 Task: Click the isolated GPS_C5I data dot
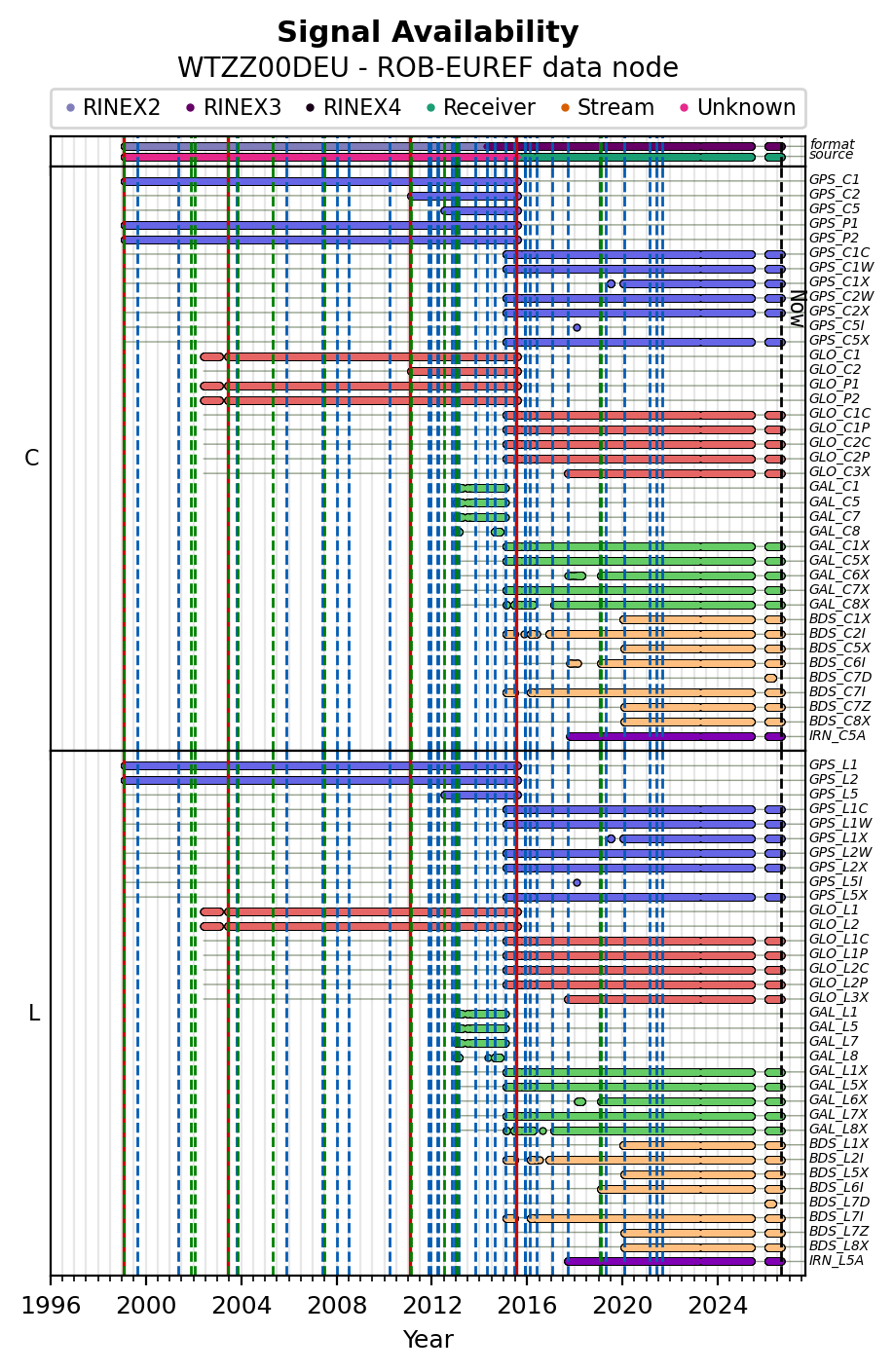coord(577,327)
